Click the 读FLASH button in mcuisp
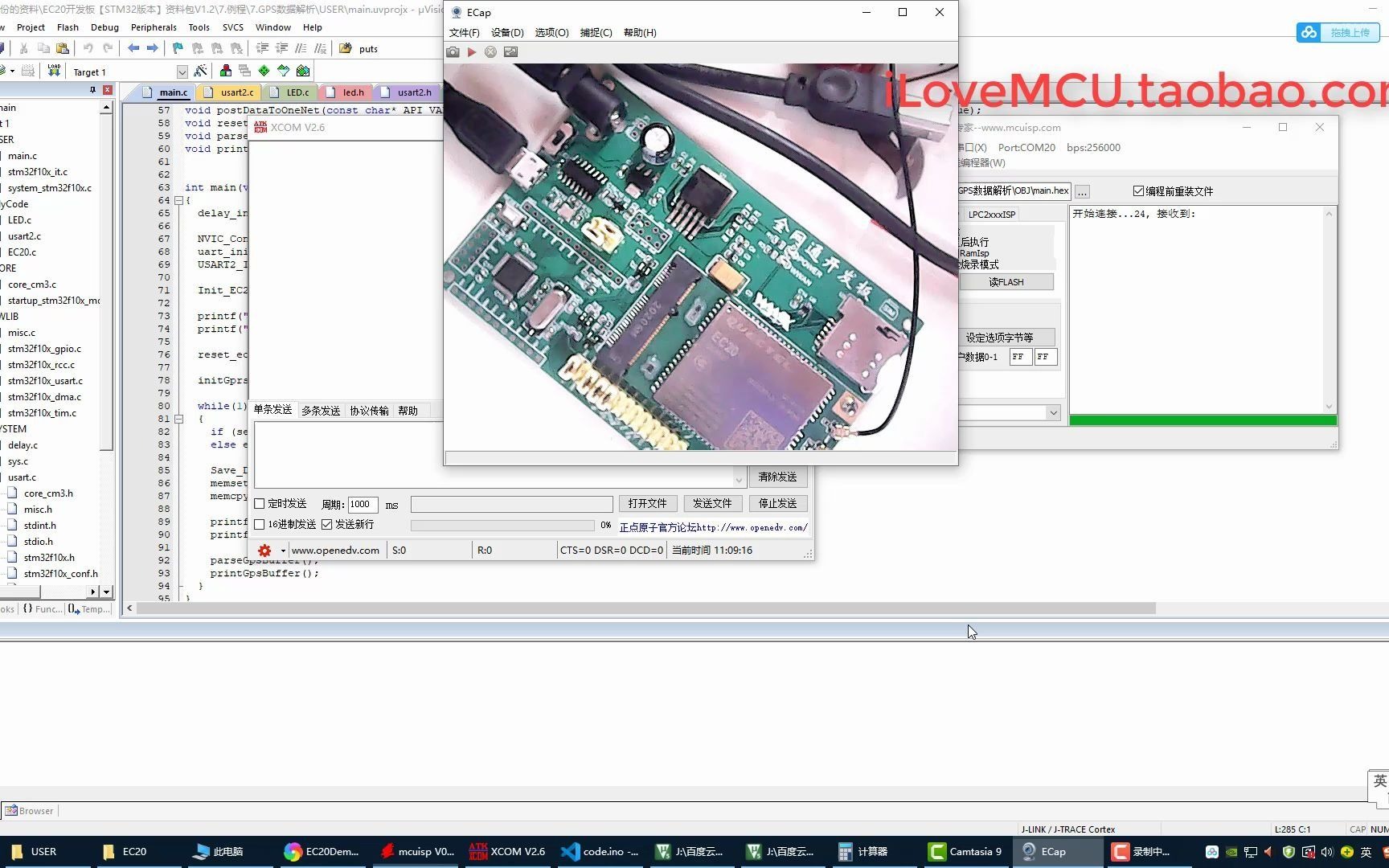The height and width of the screenshot is (868, 1389). pyautogui.click(x=1006, y=281)
